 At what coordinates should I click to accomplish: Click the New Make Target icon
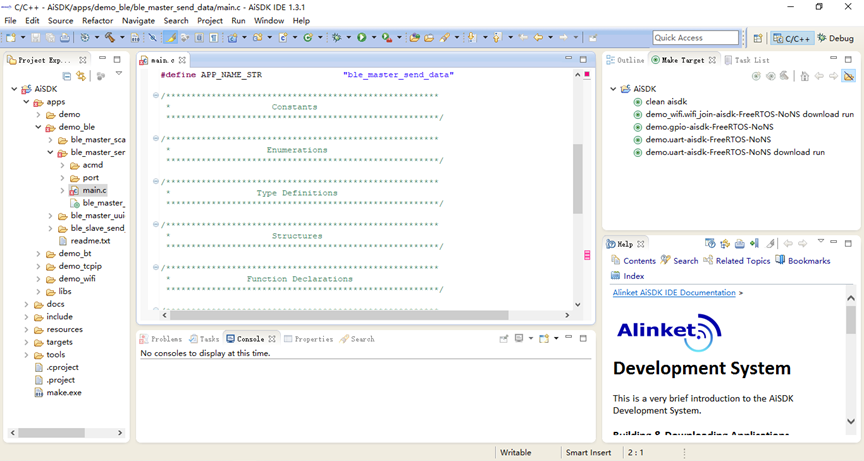click(x=756, y=76)
